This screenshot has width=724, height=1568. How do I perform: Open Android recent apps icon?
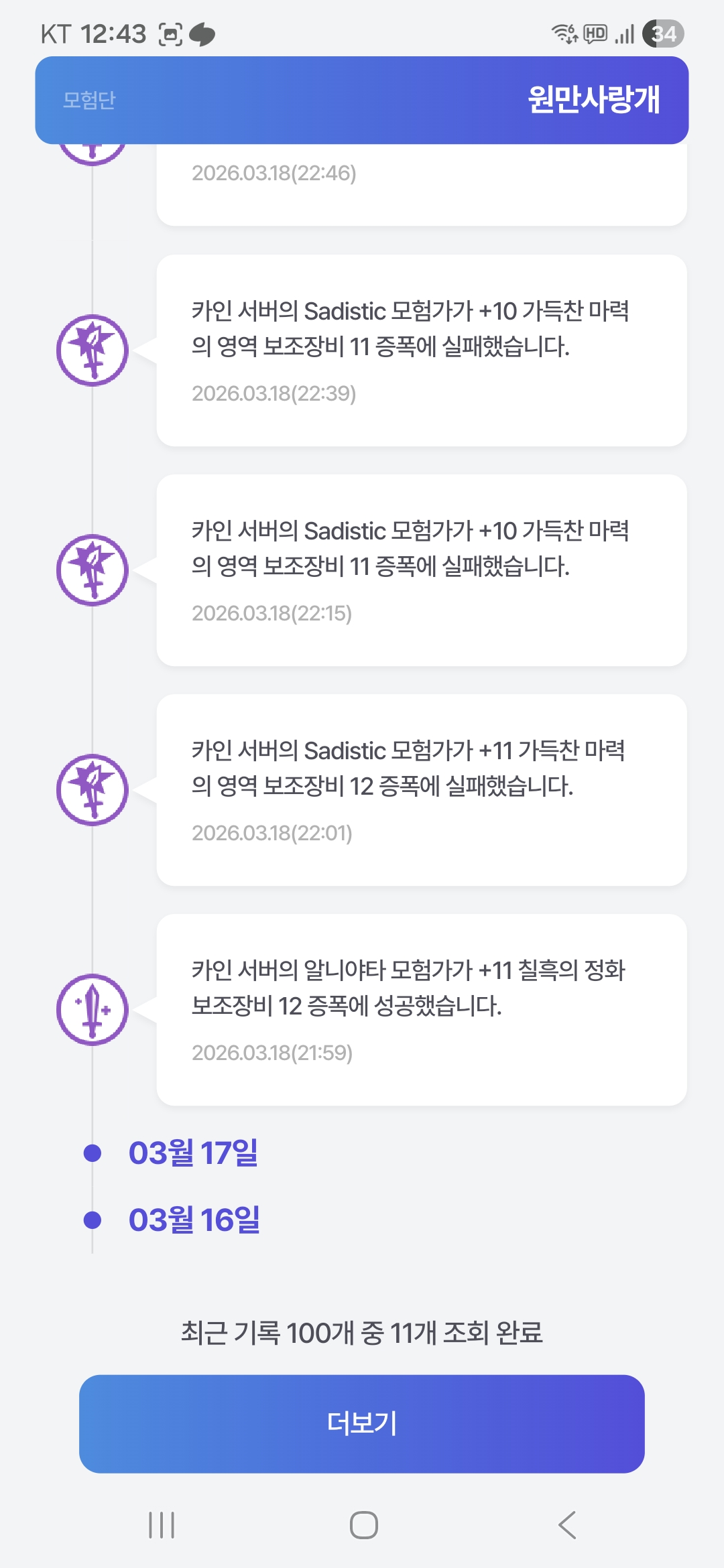162,1525
